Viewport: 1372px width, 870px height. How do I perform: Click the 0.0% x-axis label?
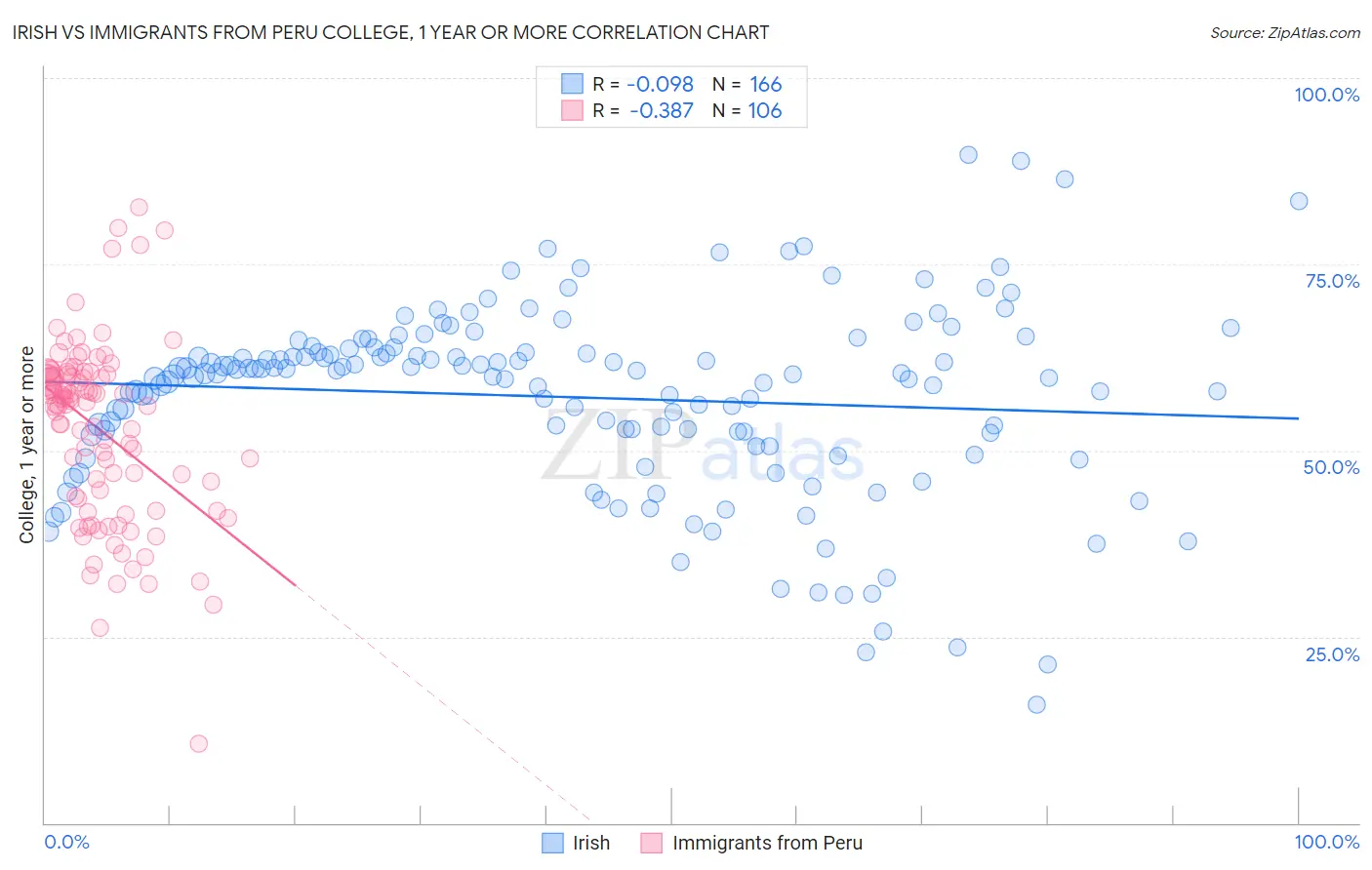(x=66, y=842)
